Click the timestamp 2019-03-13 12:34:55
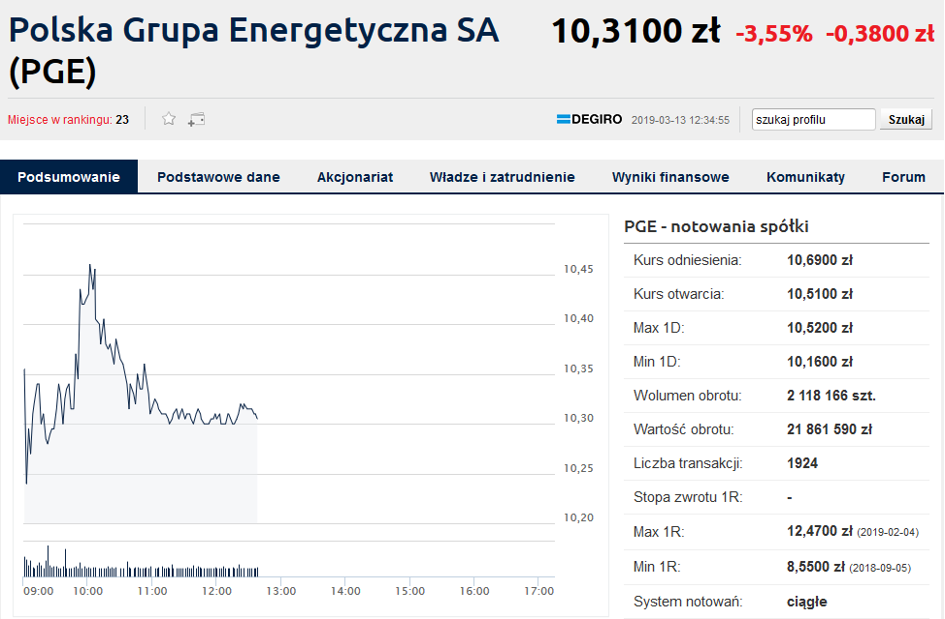 (680, 120)
